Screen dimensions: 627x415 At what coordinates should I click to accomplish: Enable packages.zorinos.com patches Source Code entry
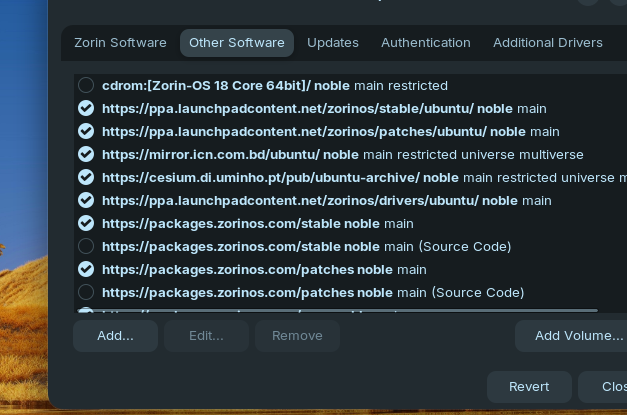coord(86,293)
